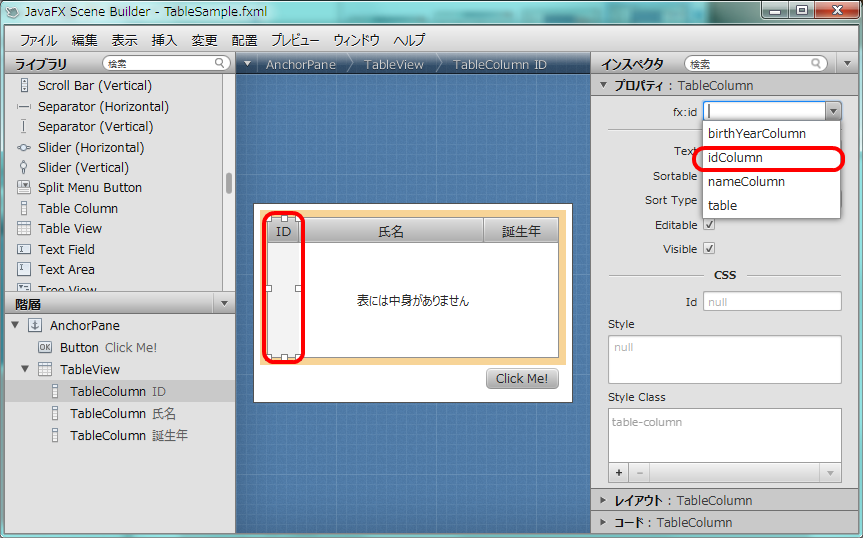863x538 pixels.
Task: Click the Text Field library icon
Action: point(24,249)
